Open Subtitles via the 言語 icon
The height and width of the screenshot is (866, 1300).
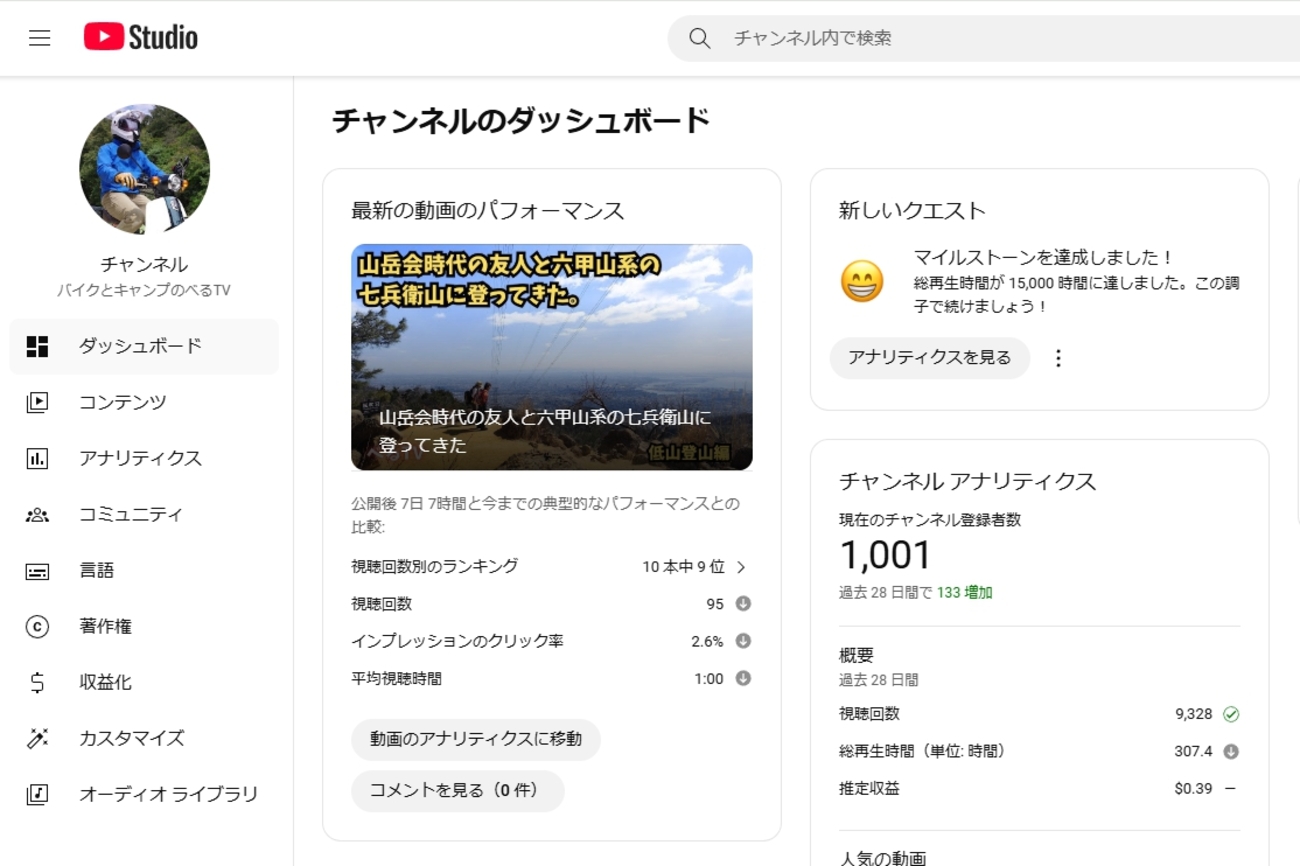pyautogui.click(x=37, y=571)
